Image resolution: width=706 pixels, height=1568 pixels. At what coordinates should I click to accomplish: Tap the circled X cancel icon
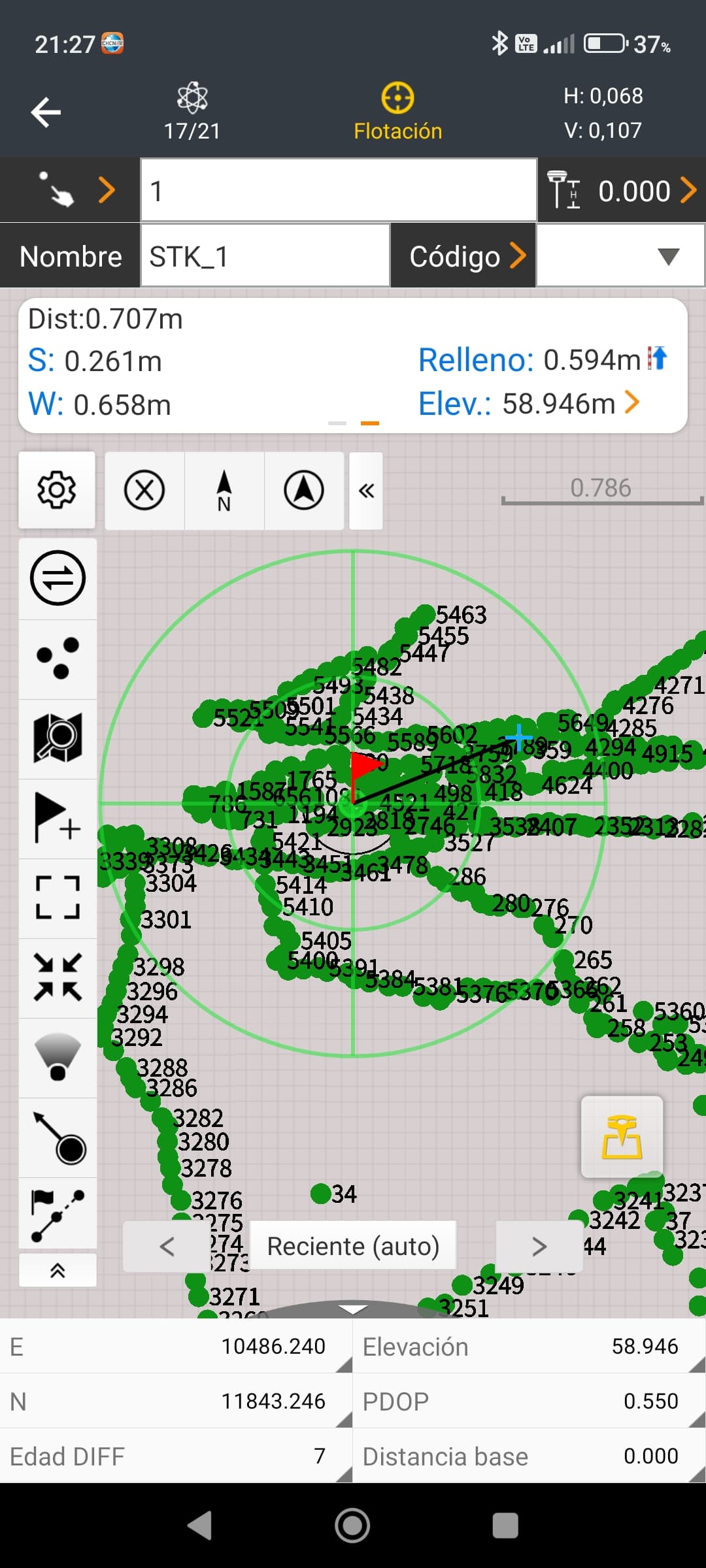point(144,490)
